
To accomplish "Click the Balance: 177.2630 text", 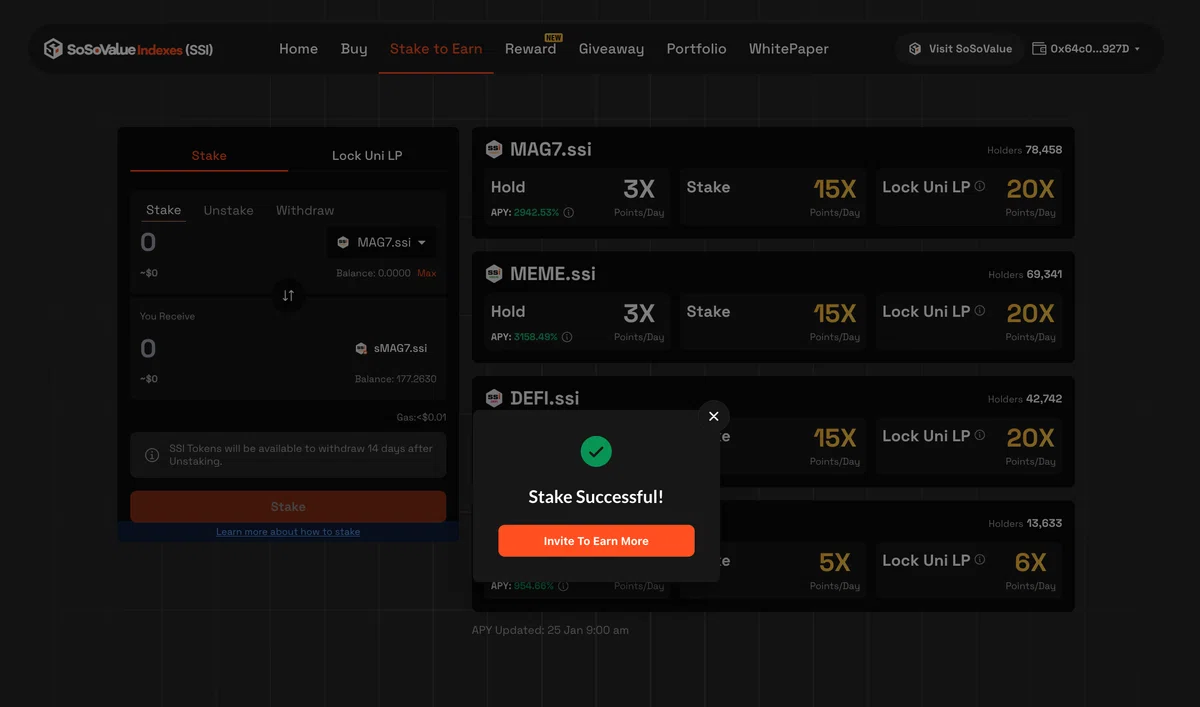I will (395, 379).
